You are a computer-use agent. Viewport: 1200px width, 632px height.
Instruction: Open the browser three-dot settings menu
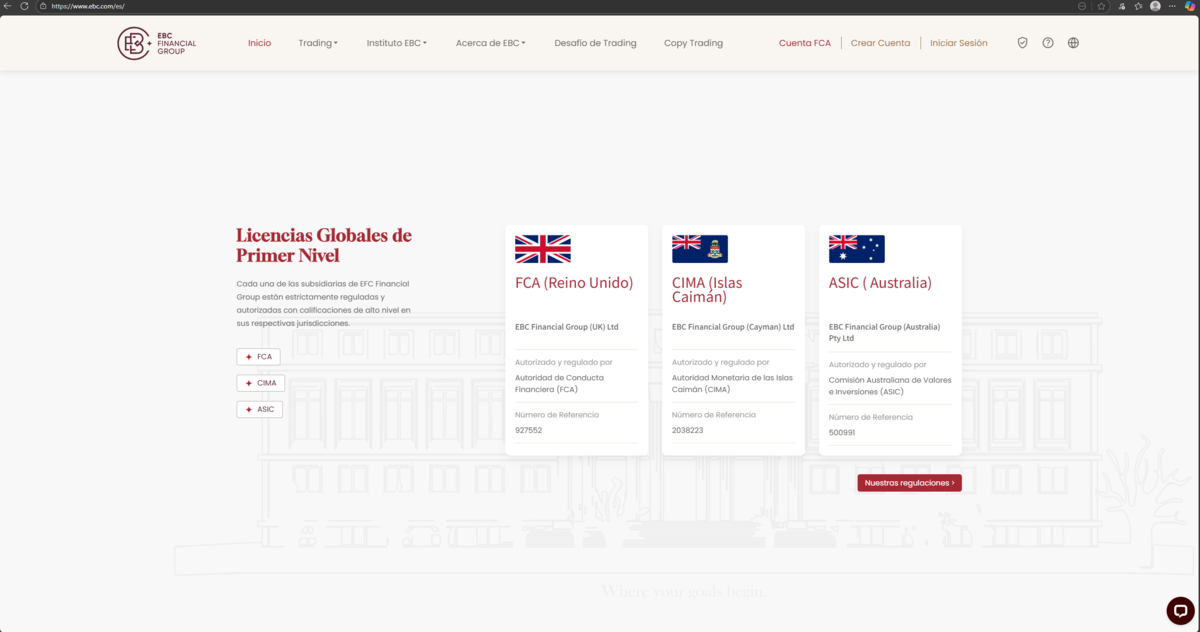coord(1172,6)
